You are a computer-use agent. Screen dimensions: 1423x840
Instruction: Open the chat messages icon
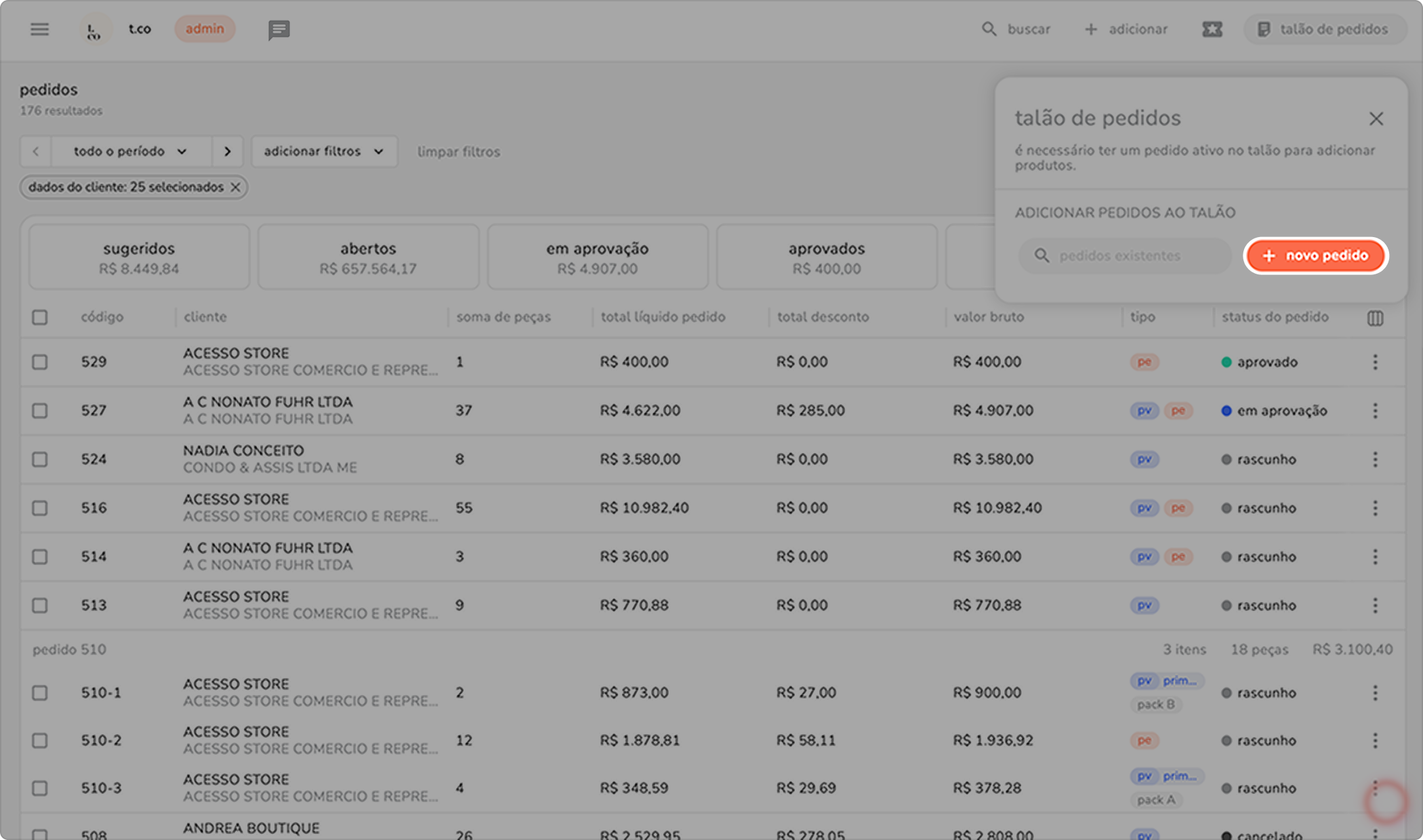(279, 30)
